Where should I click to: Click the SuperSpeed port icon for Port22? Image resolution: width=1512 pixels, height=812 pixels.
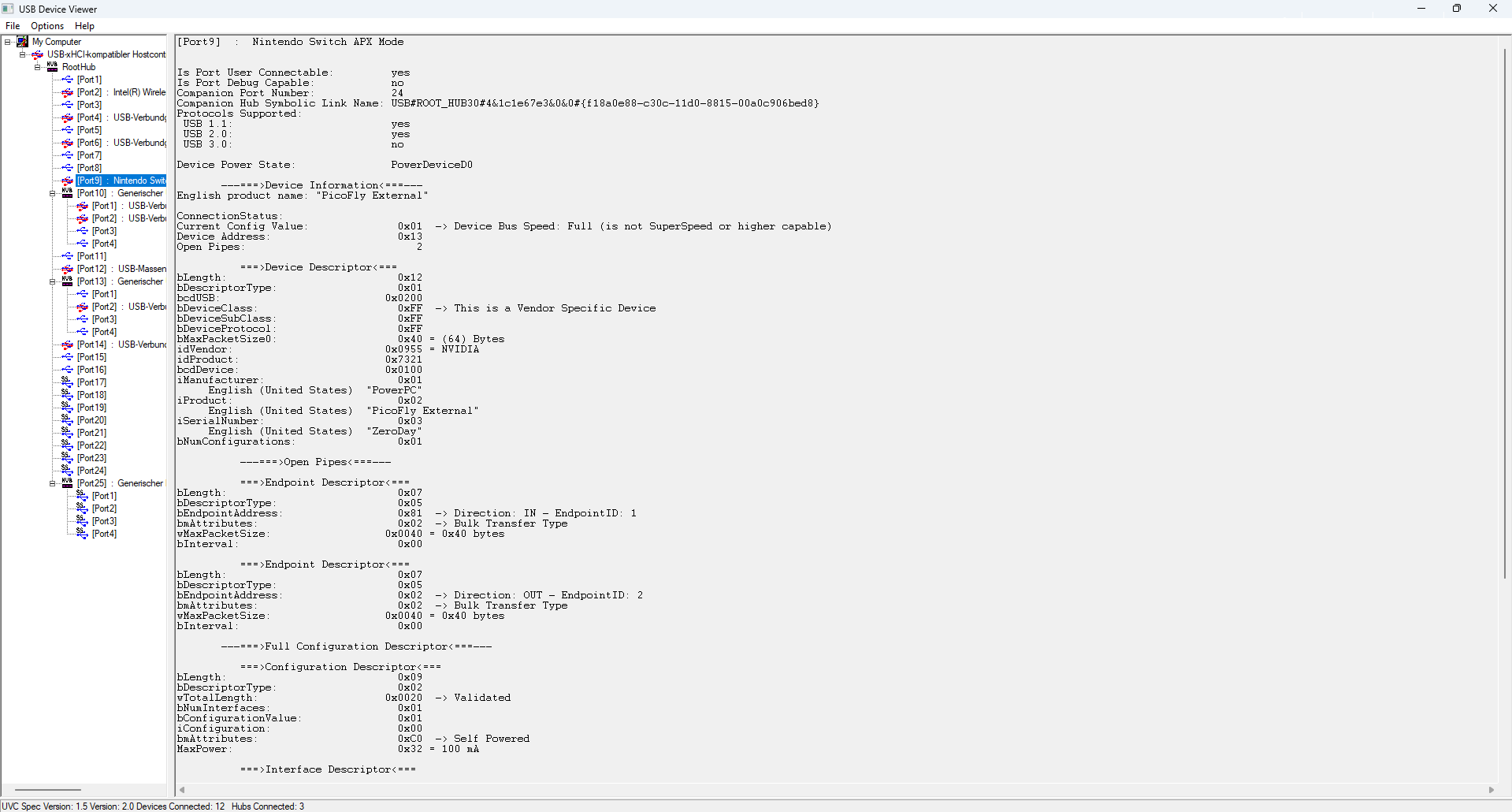pos(67,445)
